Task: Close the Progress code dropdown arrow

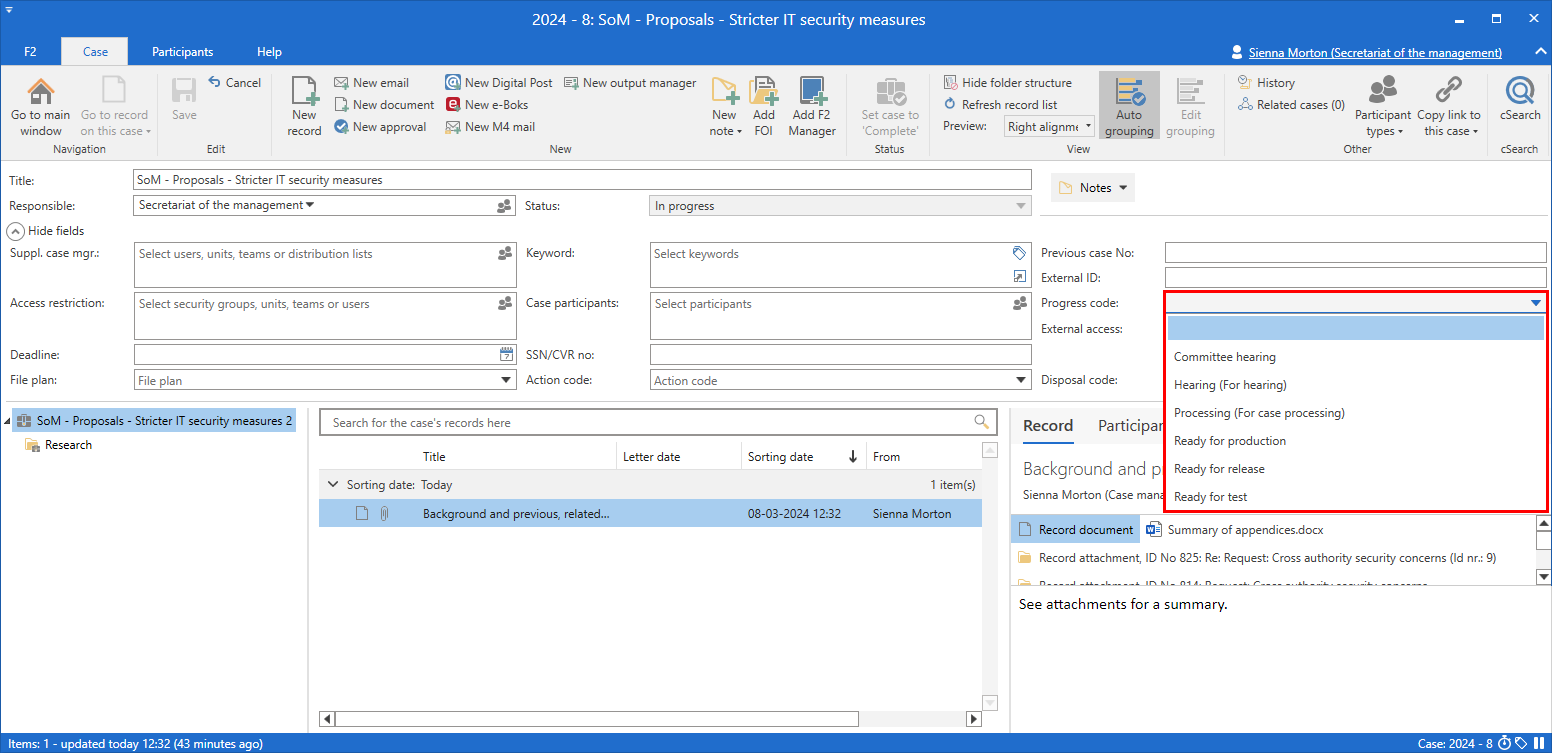Action: coord(1535,303)
